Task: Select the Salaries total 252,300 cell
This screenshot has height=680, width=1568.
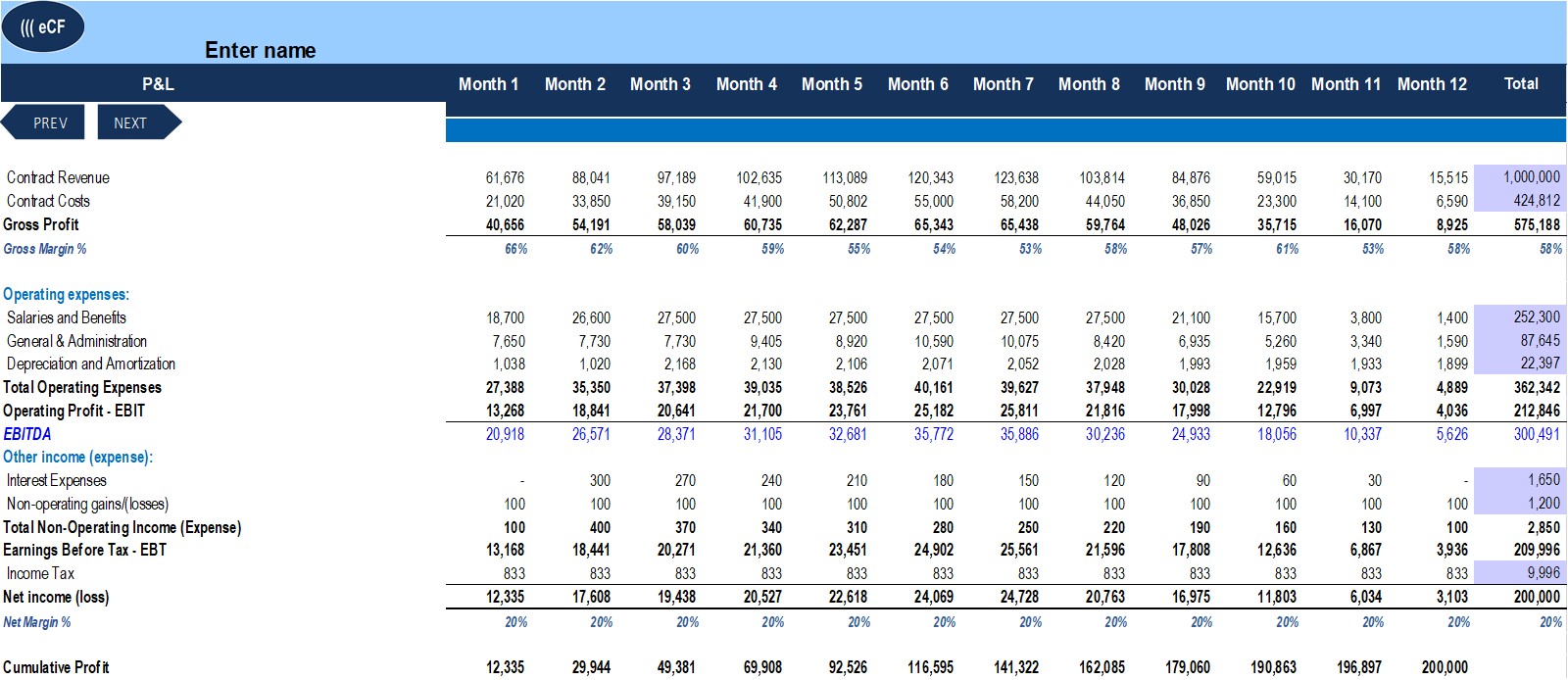Action: [1519, 316]
